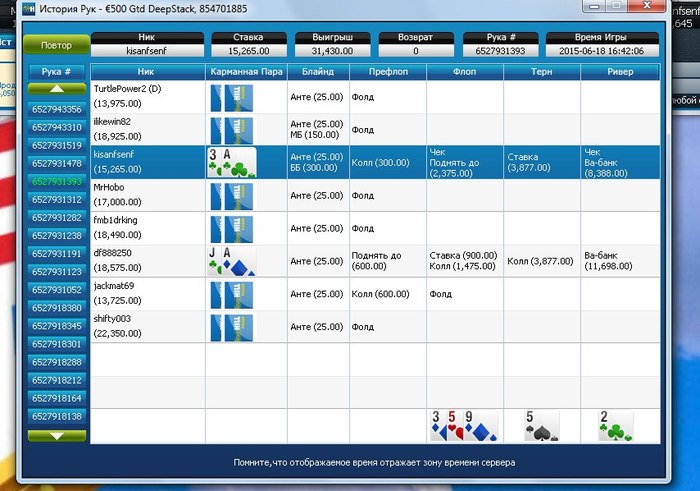Viewport: 700px width, 491px height.
Task: Open hand 6527931191
Action: 57,254
